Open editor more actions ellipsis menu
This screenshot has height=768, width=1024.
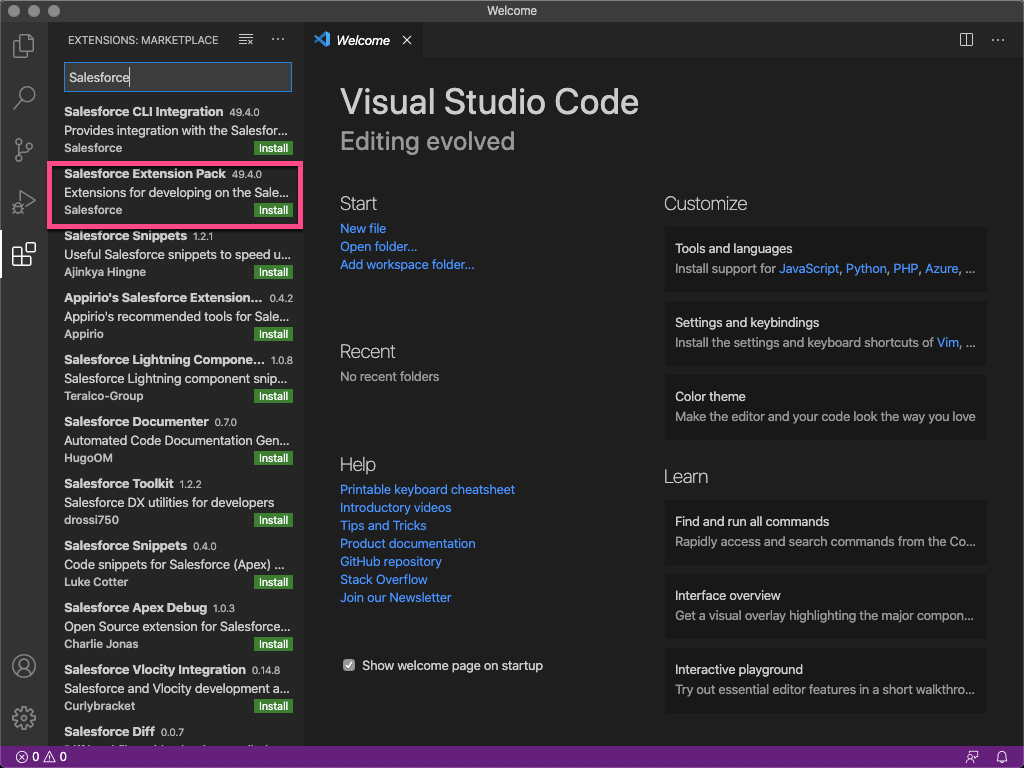point(998,40)
